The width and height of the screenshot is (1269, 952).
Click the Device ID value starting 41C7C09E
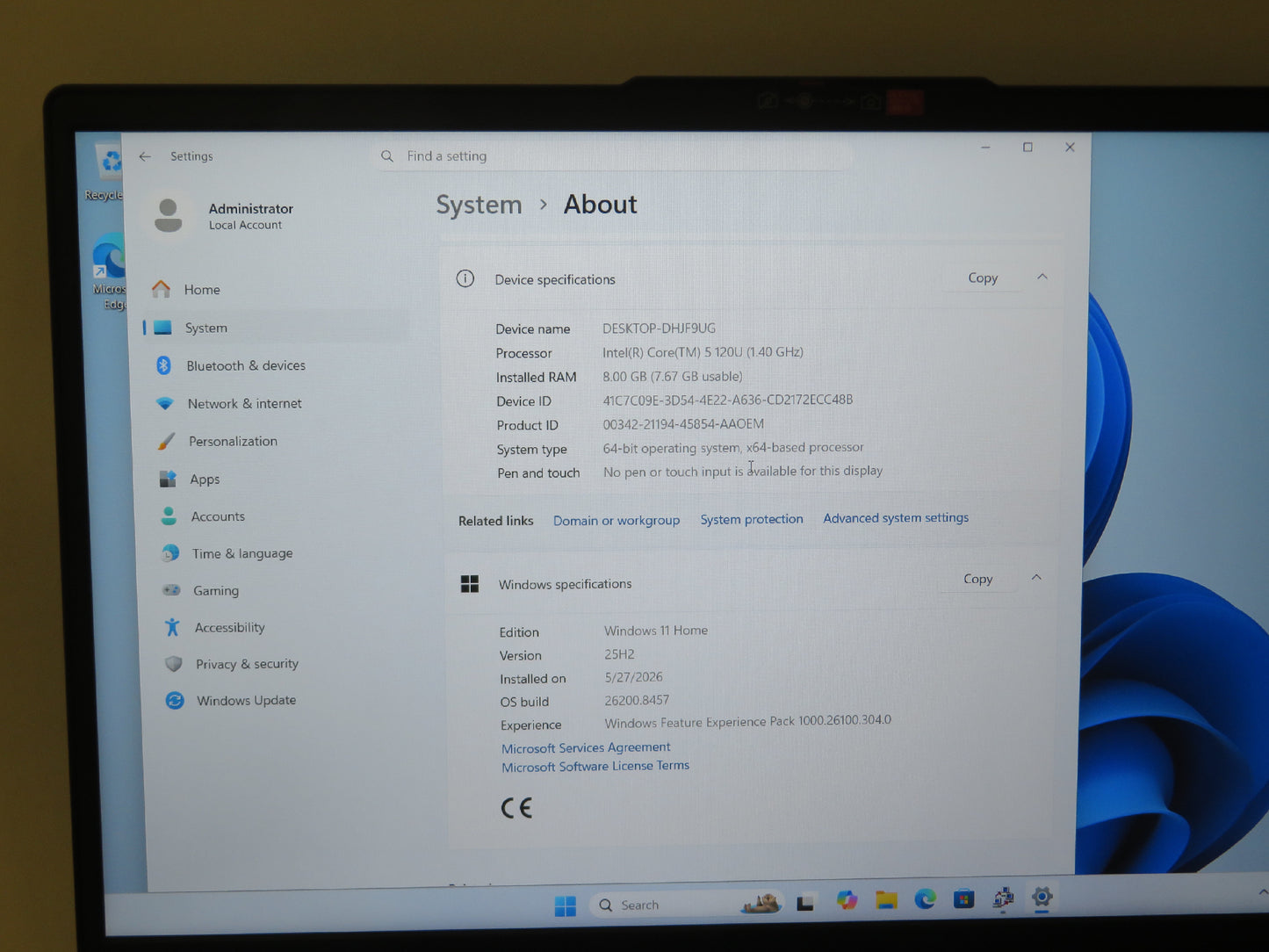tap(727, 400)
